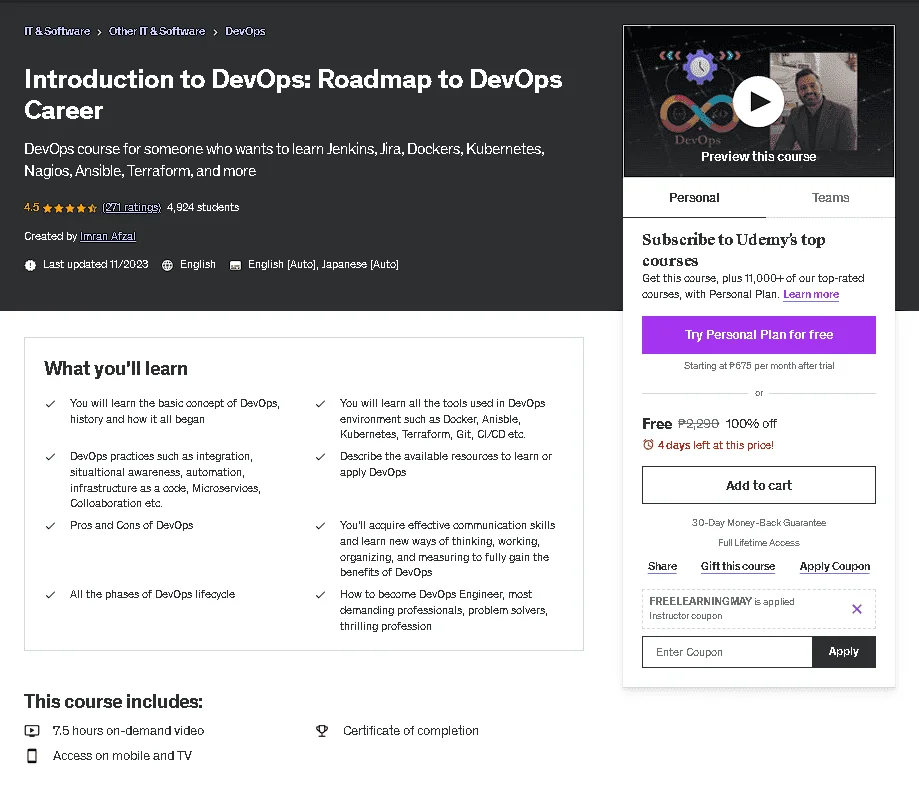Screen dimensions: 919x791
Task: Click the closed captions icon
Action: point(235,265)
